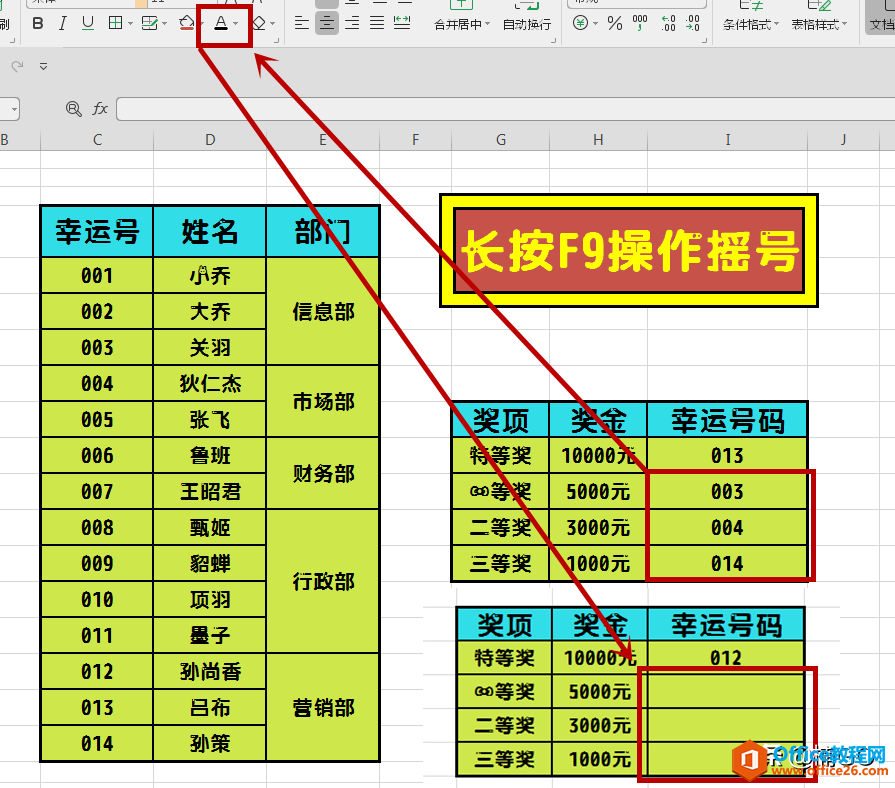Toggle italic formatting
This screenshot has height=788, width=895.
click(x=63, y=23)
